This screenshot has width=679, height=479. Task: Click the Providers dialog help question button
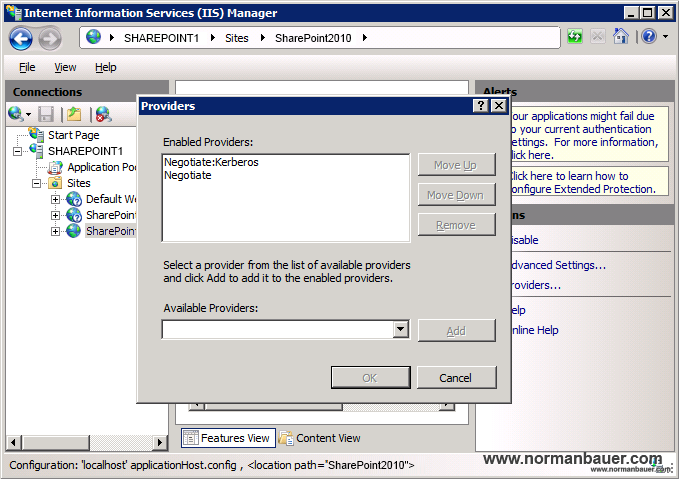point(481,106)
